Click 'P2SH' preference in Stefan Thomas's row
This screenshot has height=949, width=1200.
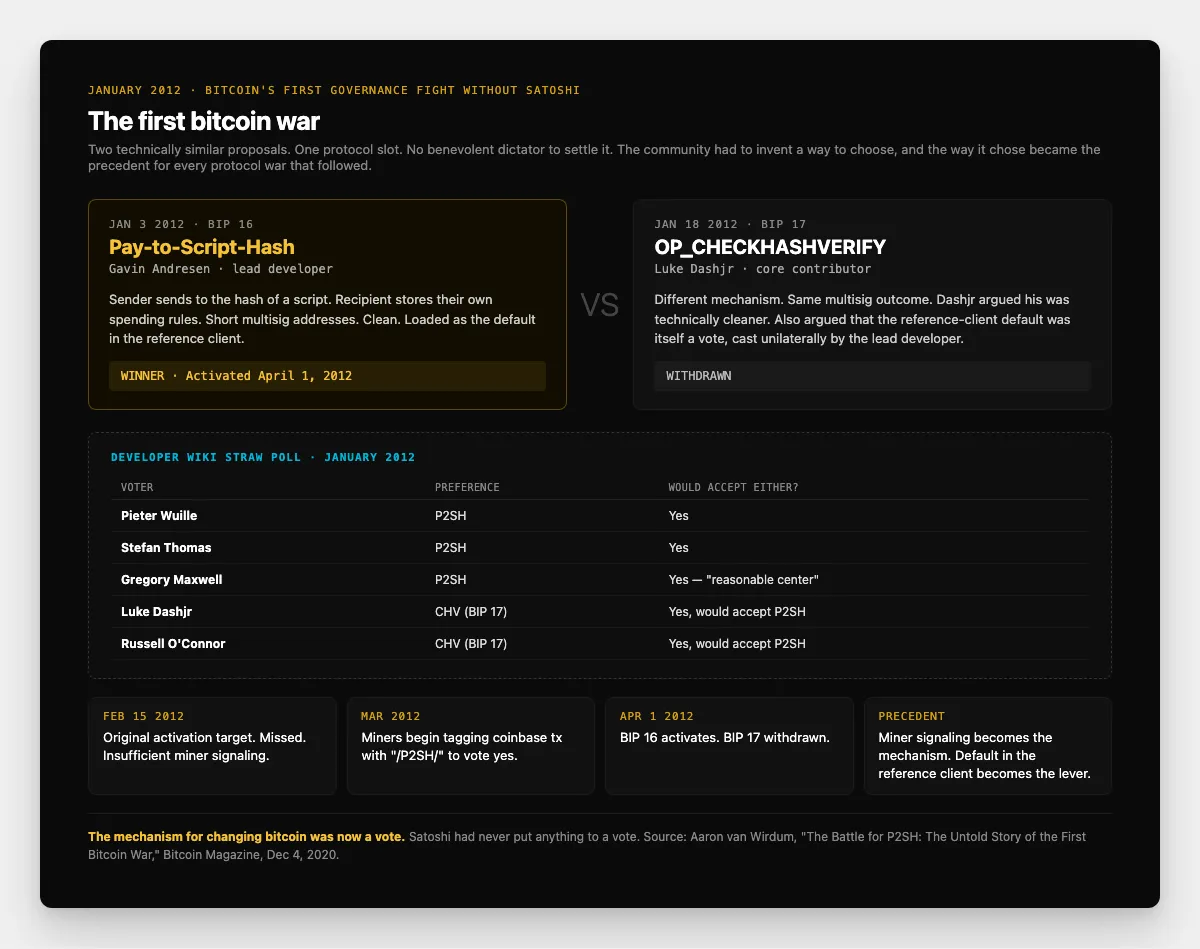451,548
